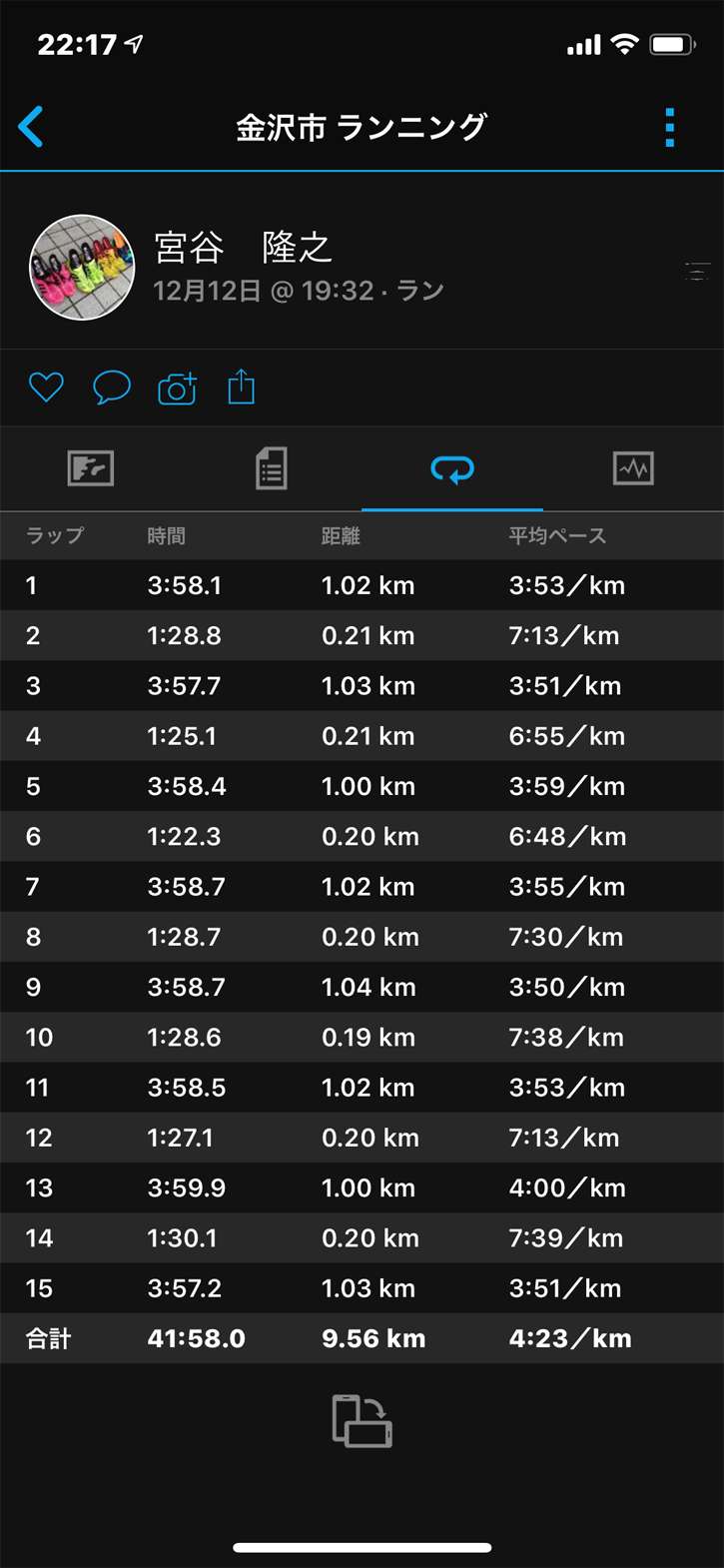Tap the rotate device icon at bottom
724x1568 pixels.
362,1420
